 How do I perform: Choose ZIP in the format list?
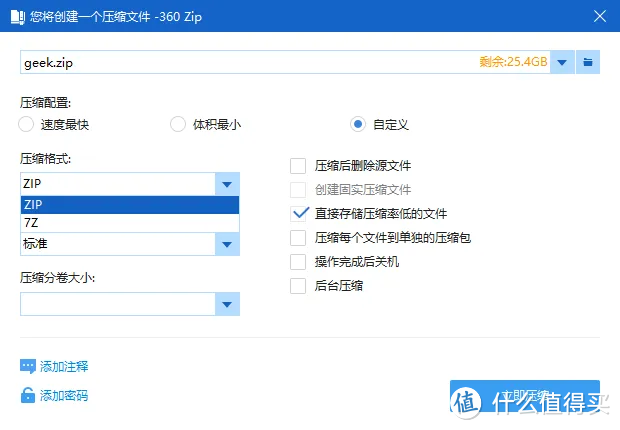[130, 205]
